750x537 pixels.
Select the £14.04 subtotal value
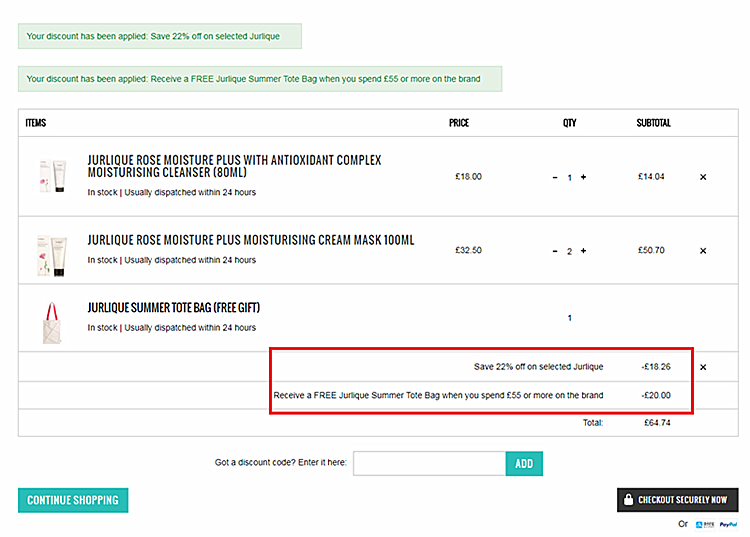(x=651, y=176)
